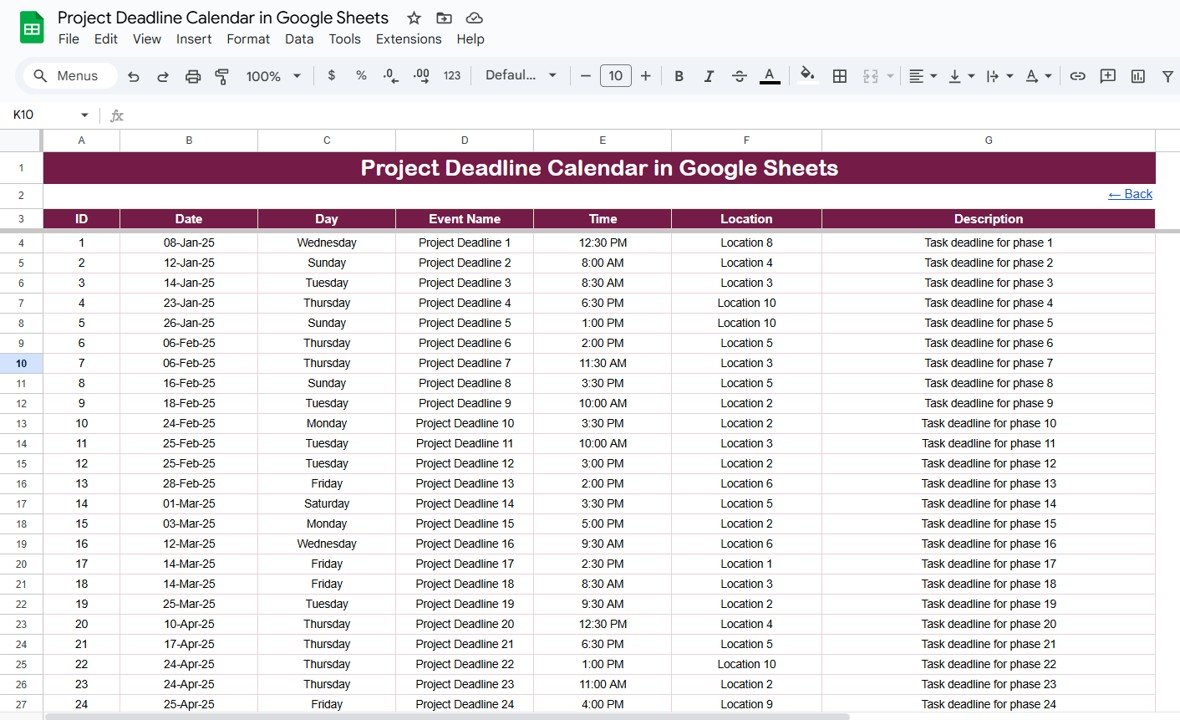Redo the last action

point(163,76)
